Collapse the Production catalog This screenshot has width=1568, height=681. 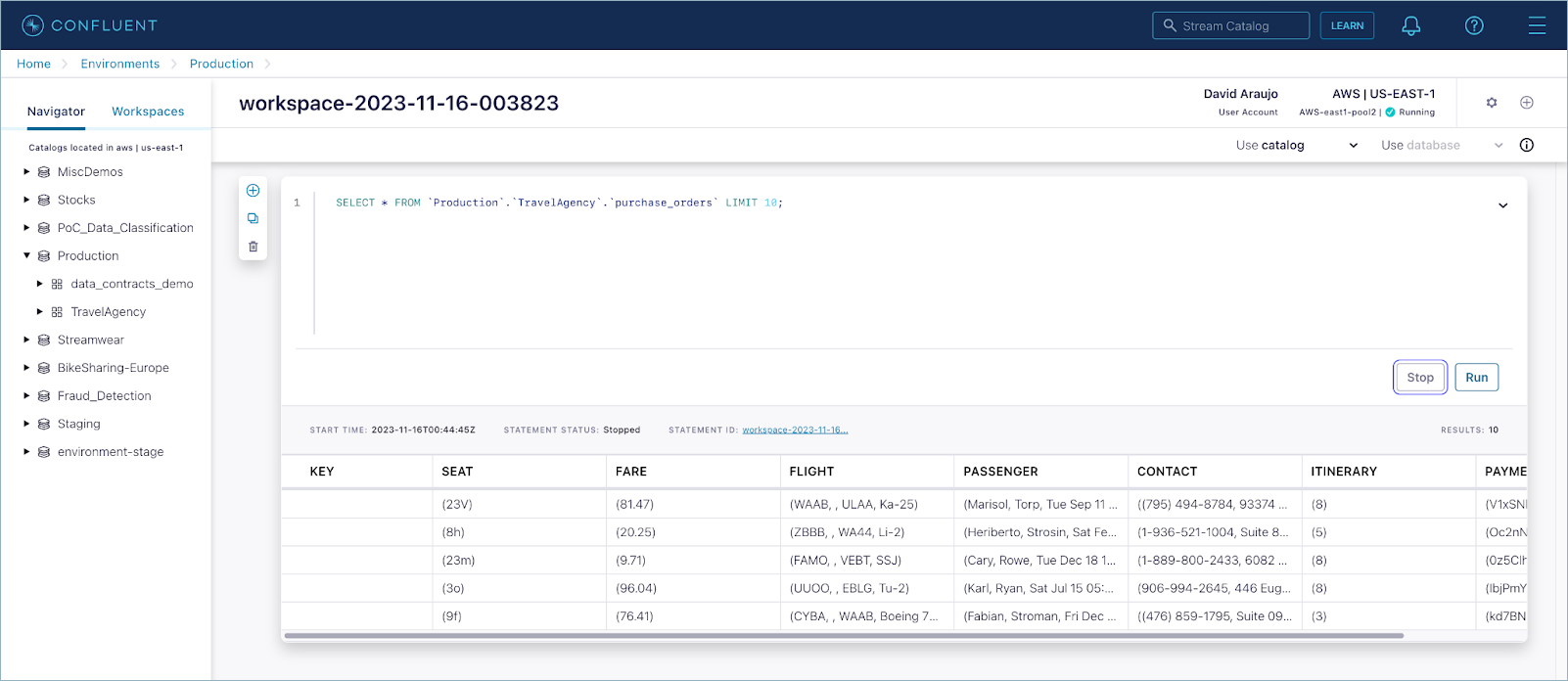coord(26,255)
